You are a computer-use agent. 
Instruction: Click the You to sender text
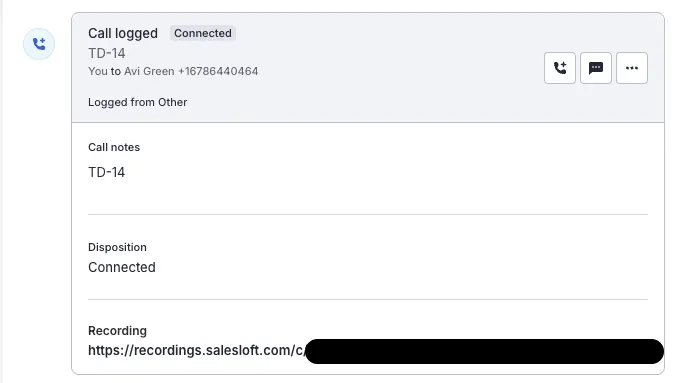[104, 71]
